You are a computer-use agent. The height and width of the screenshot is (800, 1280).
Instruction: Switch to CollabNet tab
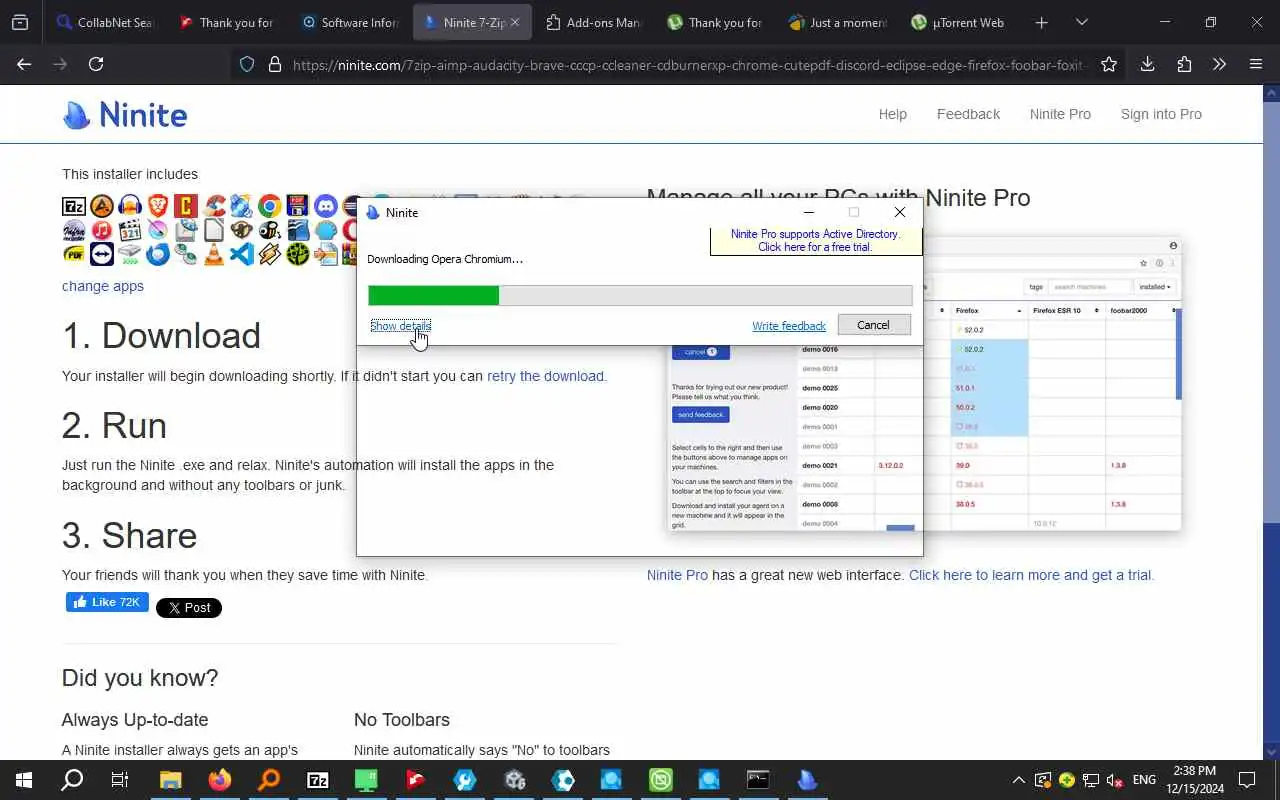click(104, 22)
